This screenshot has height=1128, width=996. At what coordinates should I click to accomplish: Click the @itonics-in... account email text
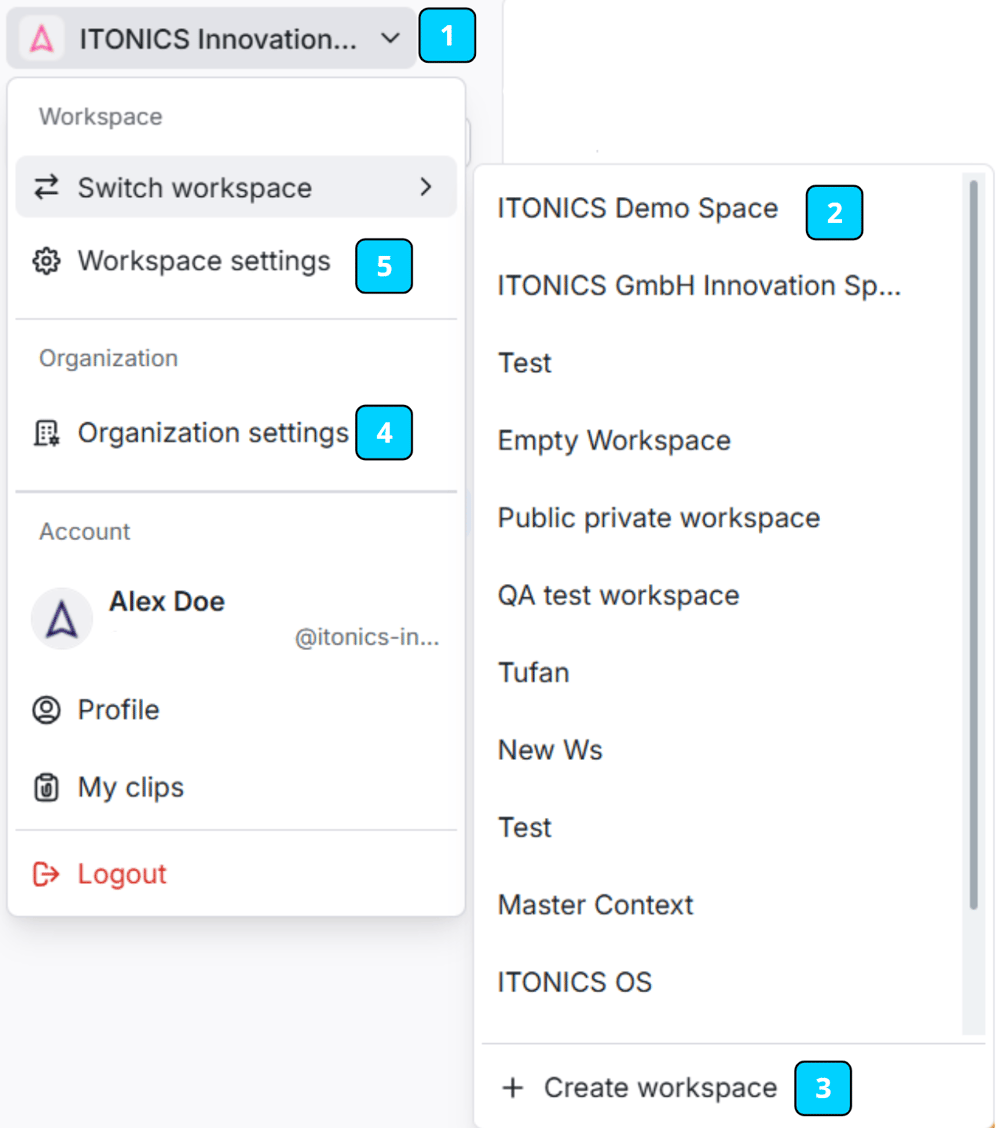367,637
